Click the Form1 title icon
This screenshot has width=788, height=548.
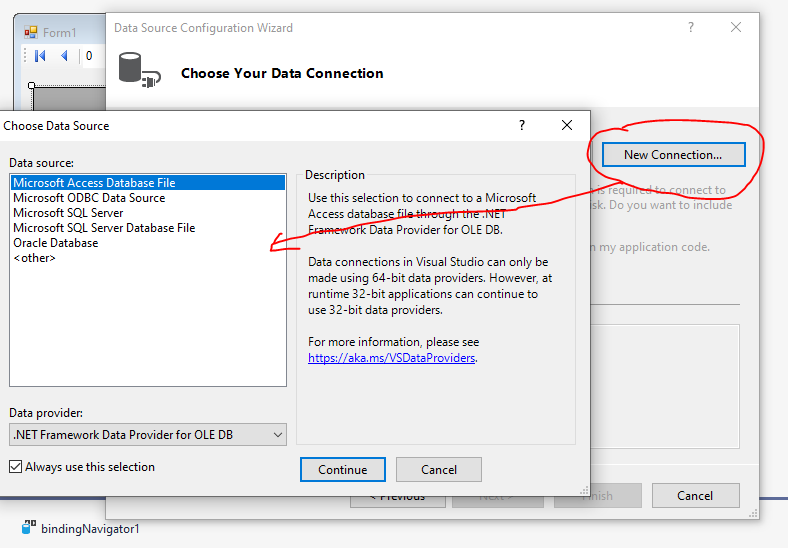click(31, 33)
